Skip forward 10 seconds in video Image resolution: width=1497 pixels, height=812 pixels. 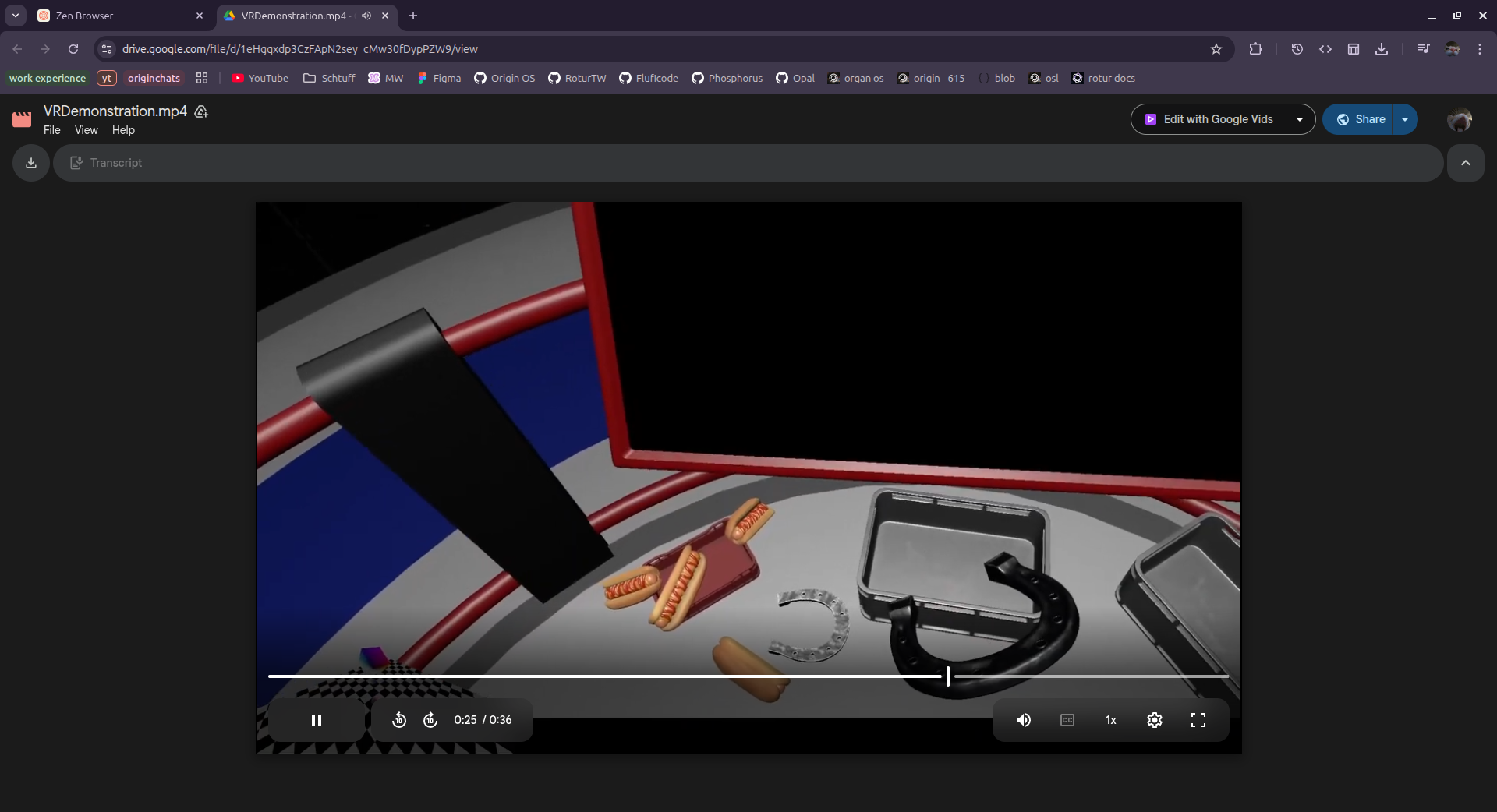click(430, 720)
